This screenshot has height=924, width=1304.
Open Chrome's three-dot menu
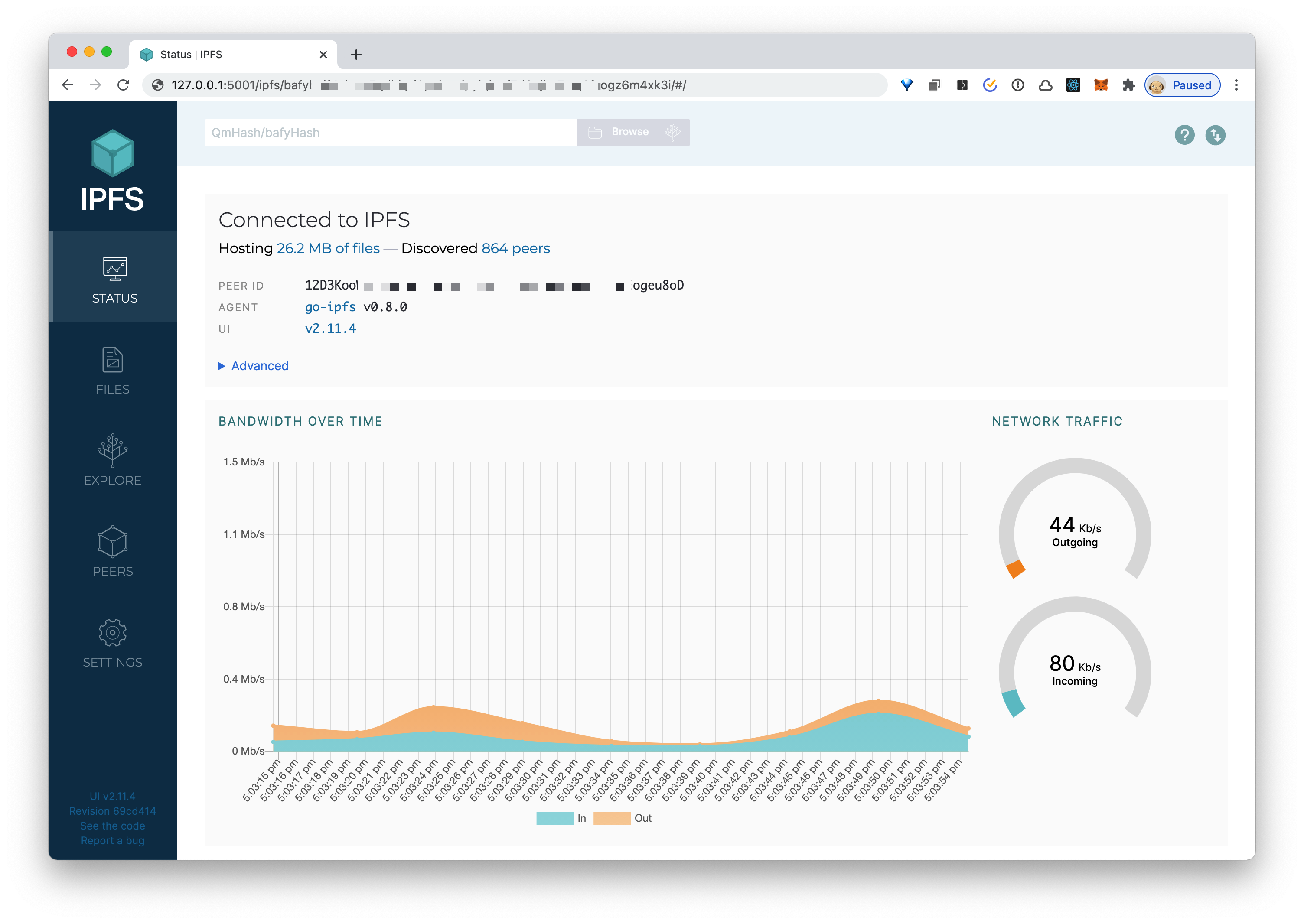coord(1236,85)
